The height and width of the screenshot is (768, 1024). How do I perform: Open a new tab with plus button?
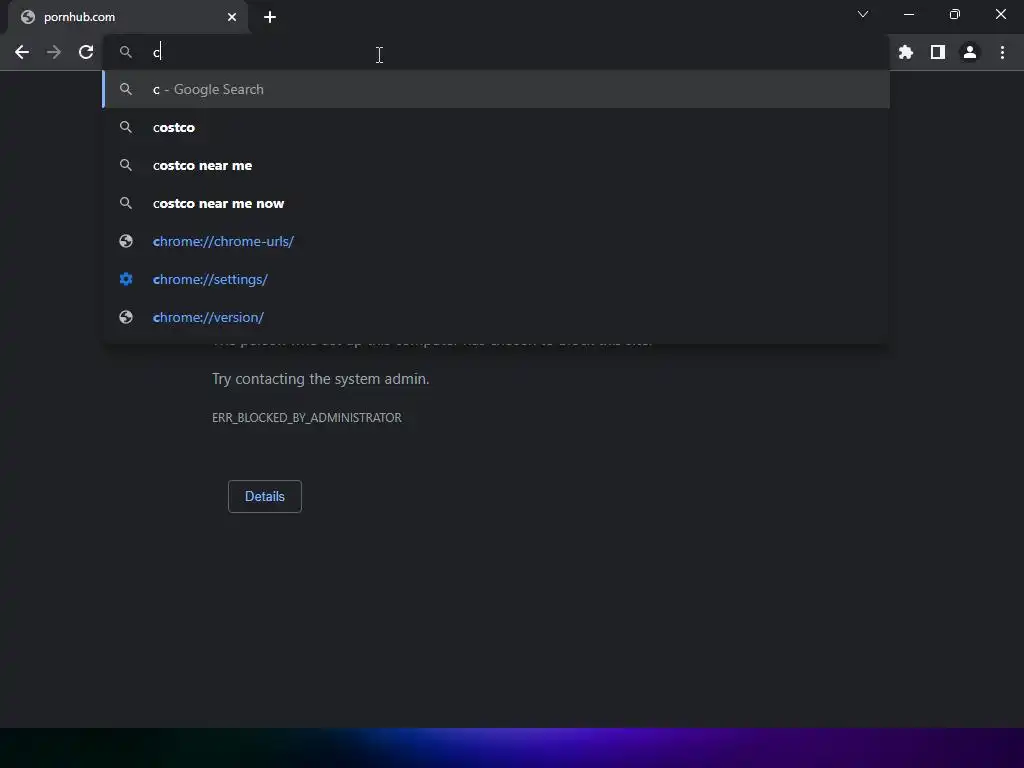click(270, 17)
